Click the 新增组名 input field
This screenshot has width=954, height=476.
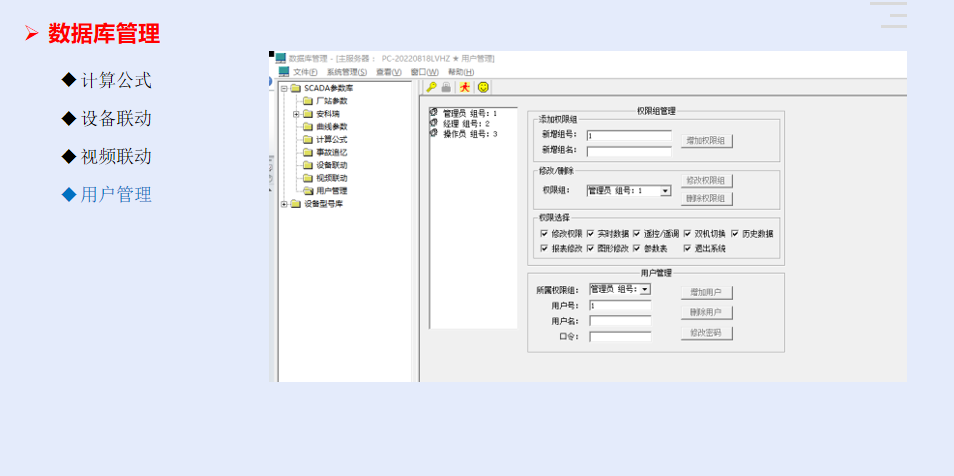[x=629, y=151]
